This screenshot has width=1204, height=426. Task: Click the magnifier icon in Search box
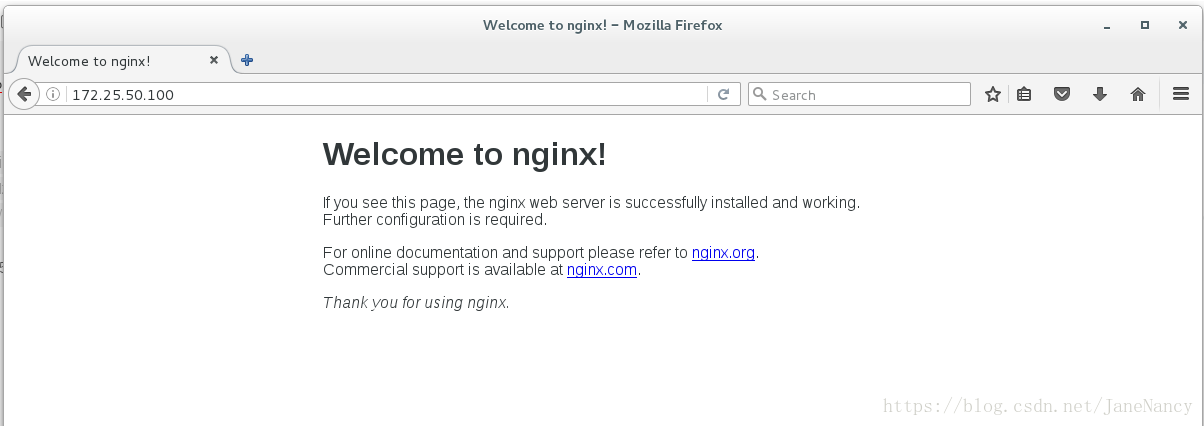760,94
